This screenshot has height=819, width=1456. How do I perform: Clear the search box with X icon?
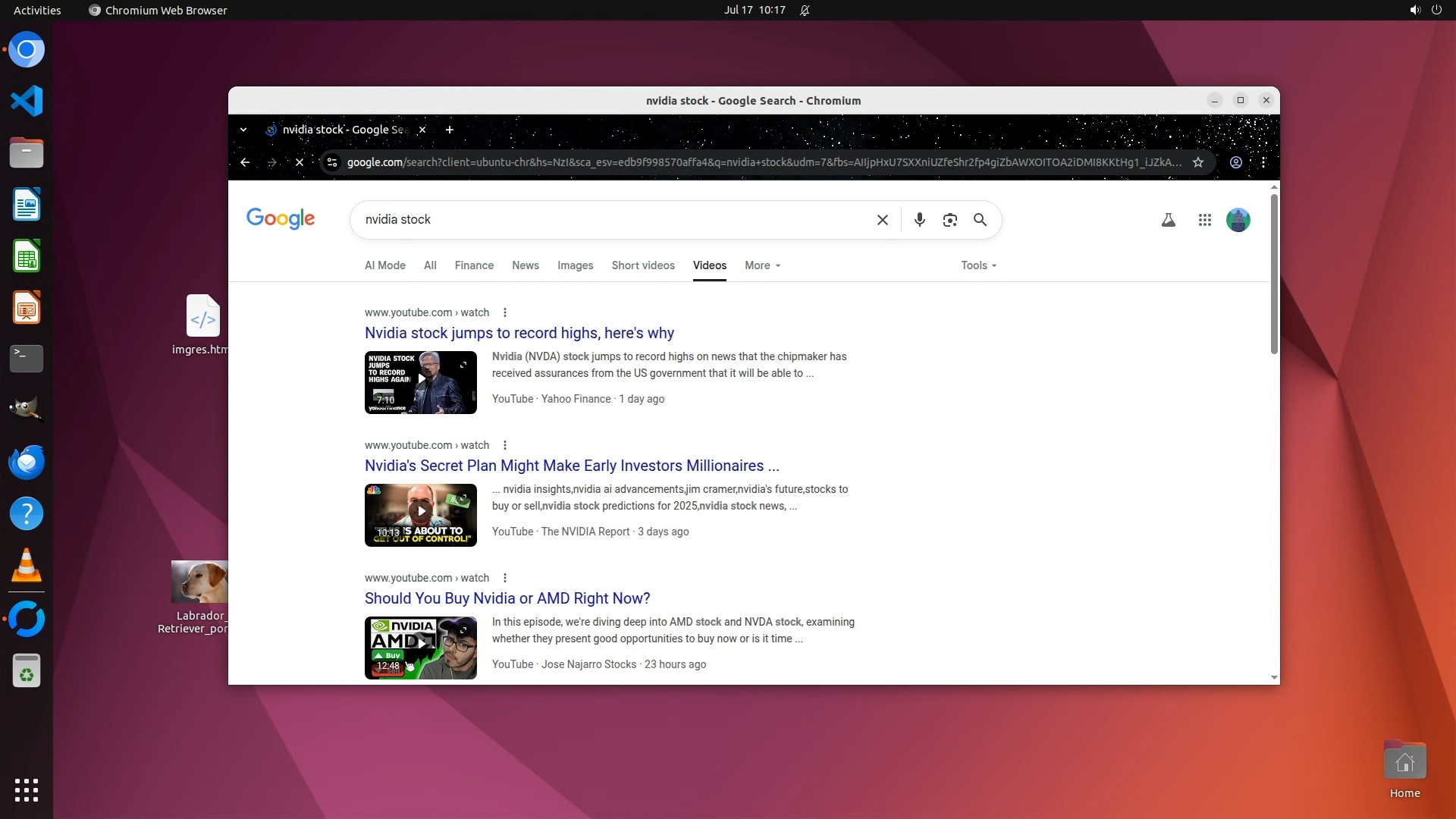(x=882, y=220)
